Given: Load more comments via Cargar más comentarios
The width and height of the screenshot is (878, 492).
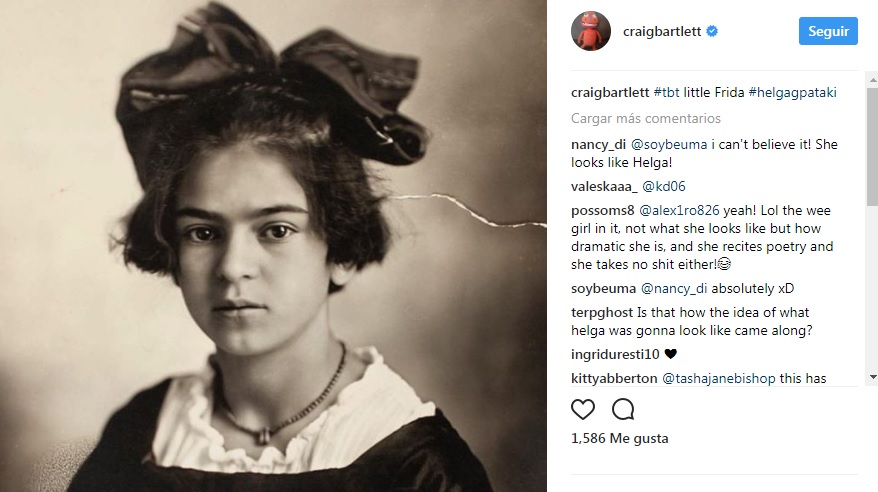Looking at the screenshot, I should click(x=646, y=119).
